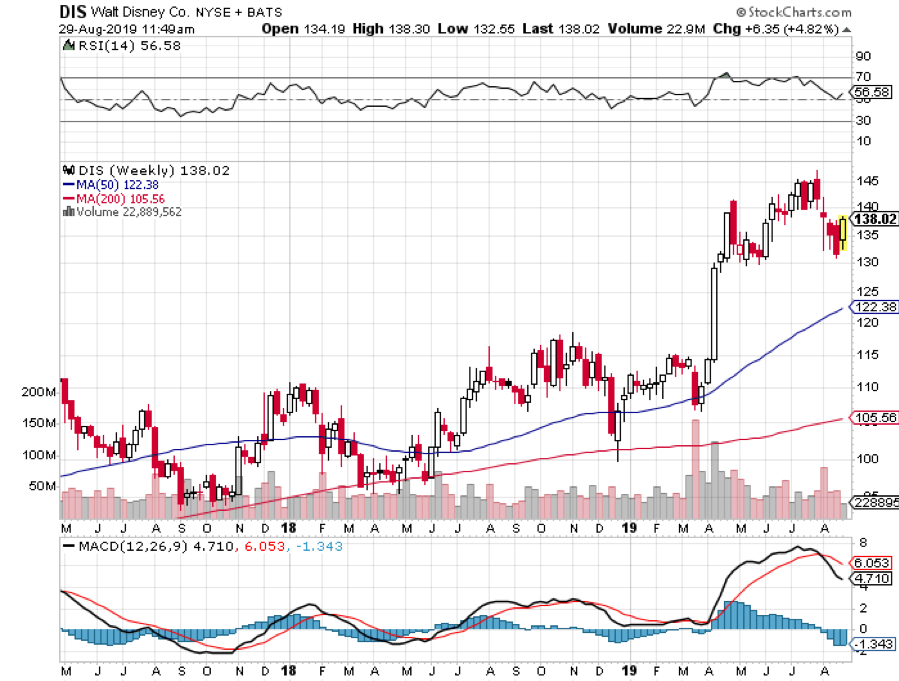Click the 138.02 last price tag on price axis
Viewport: 899px width, 681px height.
click(874, 219)
